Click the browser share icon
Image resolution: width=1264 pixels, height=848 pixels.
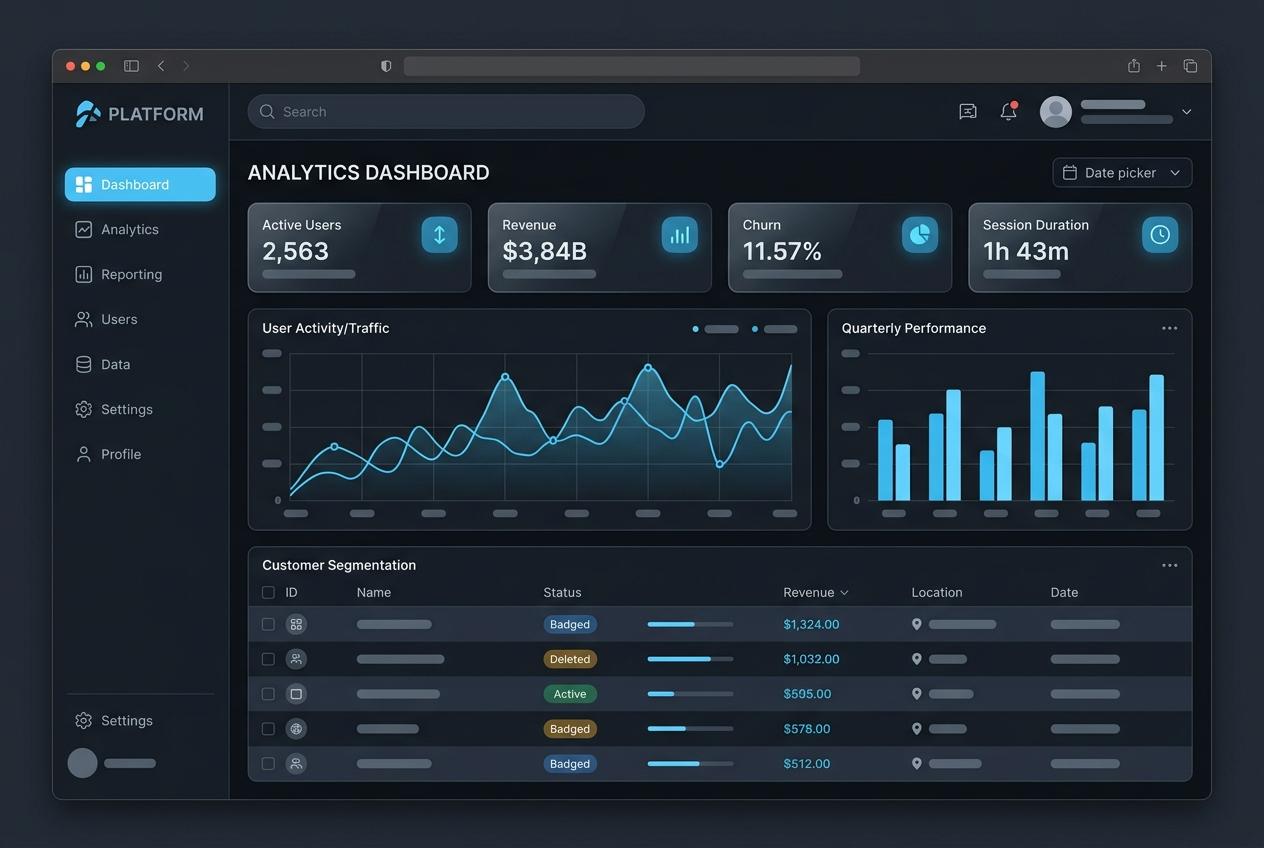point(1134,66)
